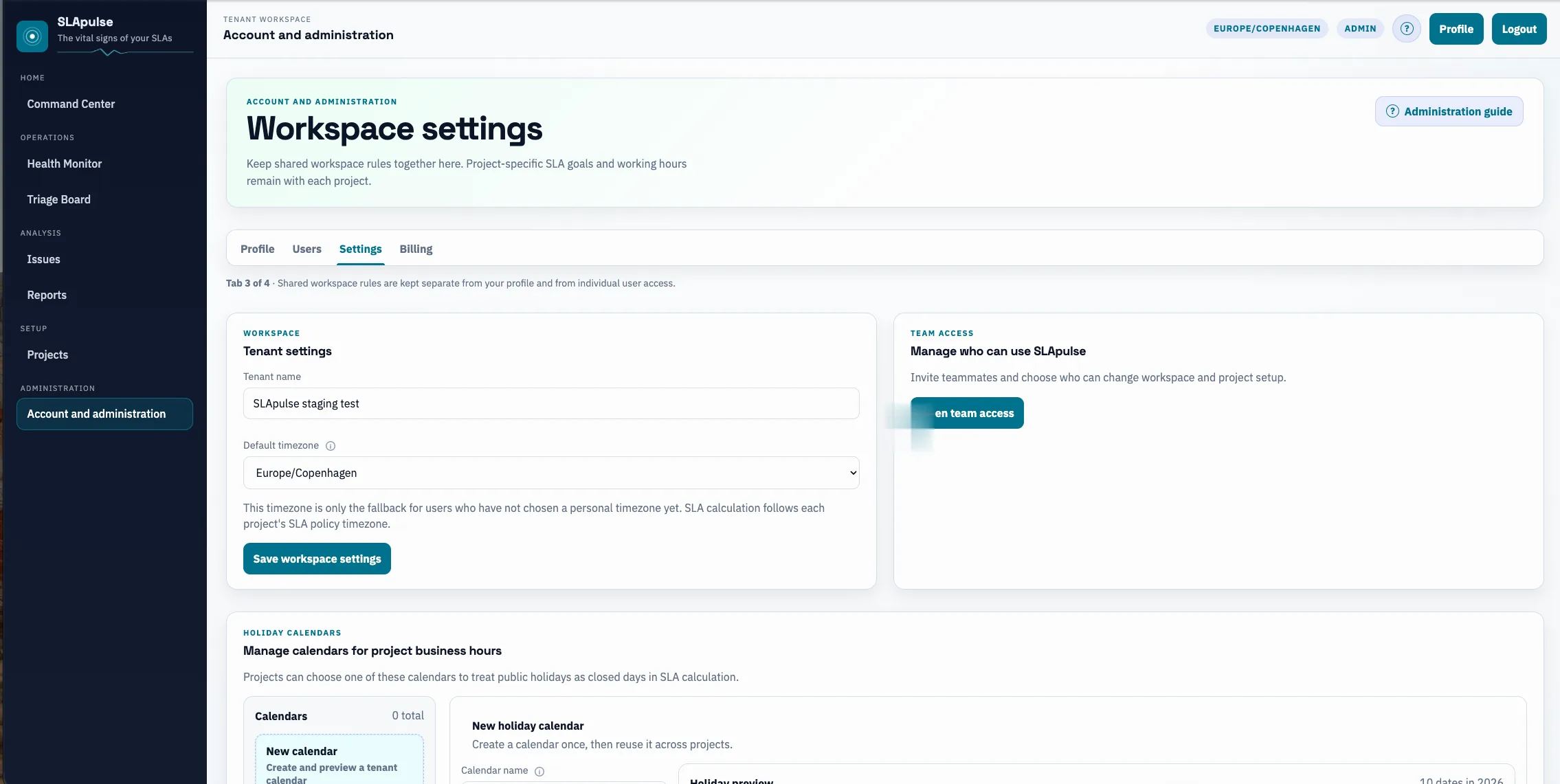Open team access button
Screen dimensions: 1560x784
(967, 413)
